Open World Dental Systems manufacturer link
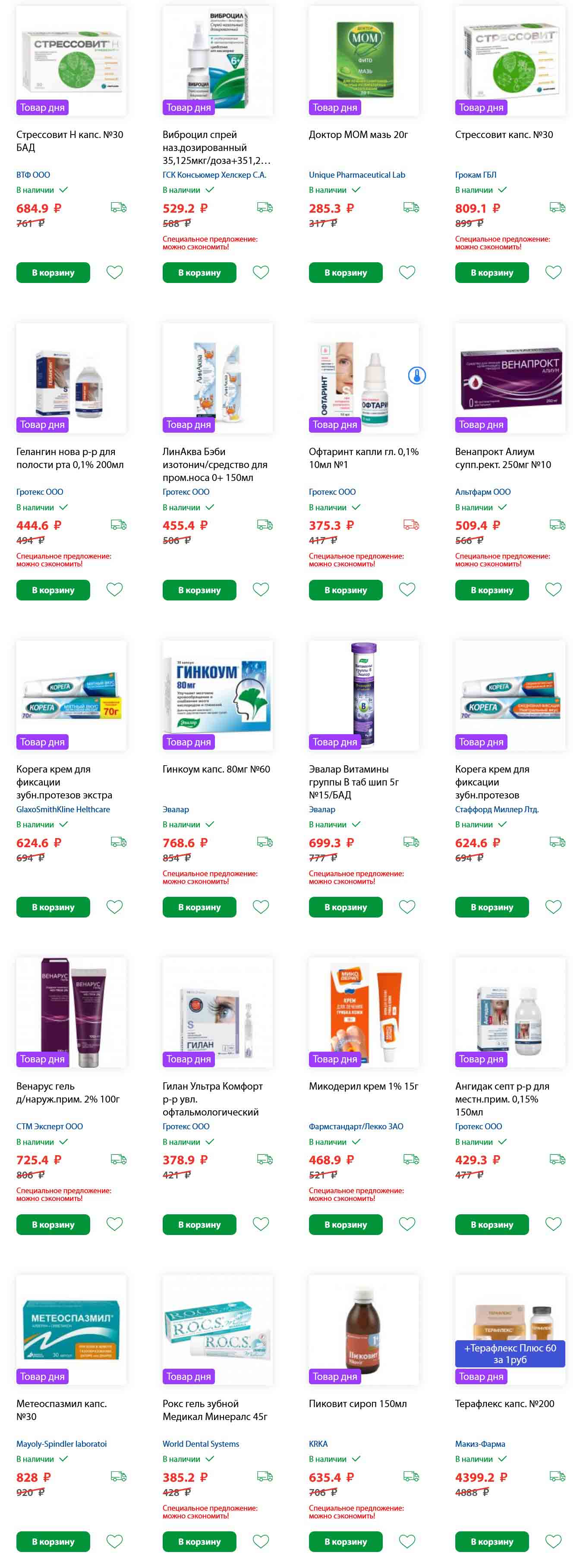The width and height of the screenshot is (583, 1568). point(200,1443)
